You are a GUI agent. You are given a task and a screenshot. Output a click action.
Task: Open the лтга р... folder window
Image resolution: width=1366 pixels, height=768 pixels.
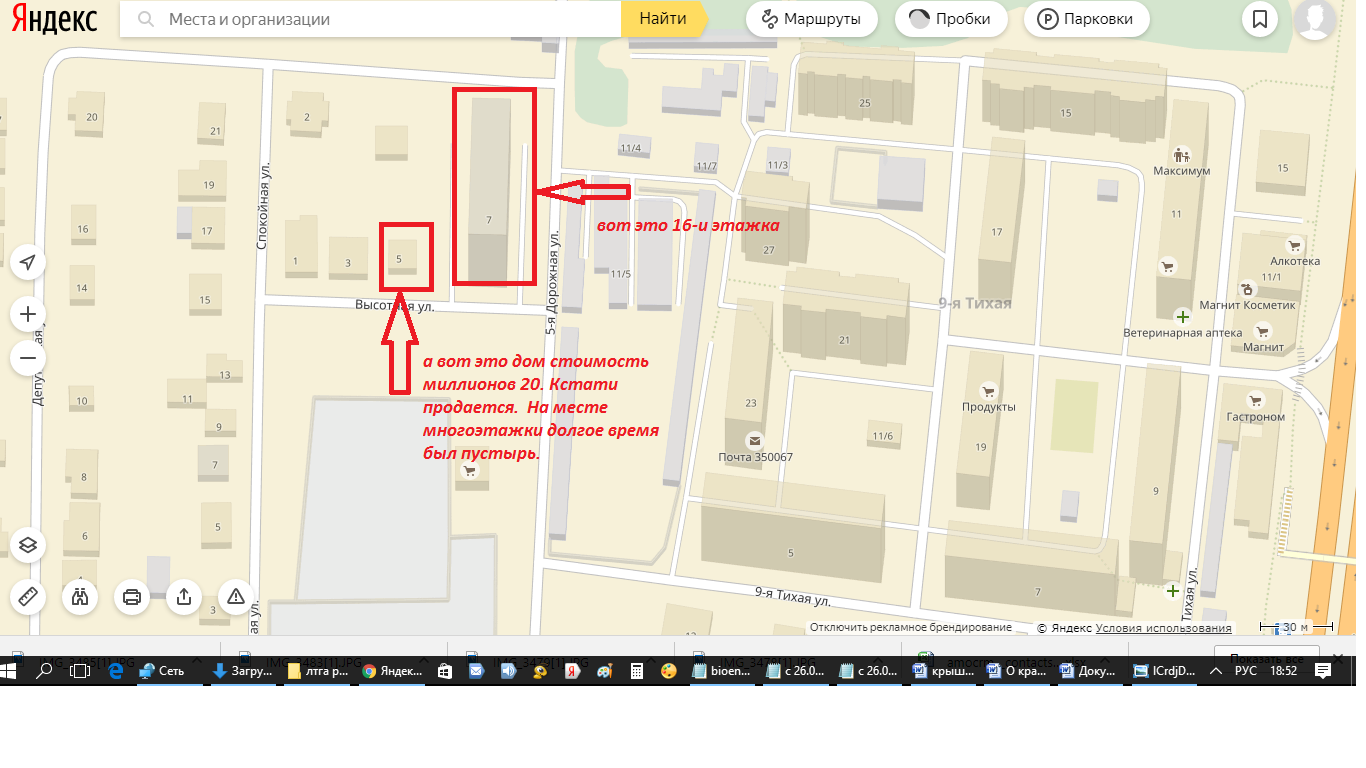coord(317,670)
